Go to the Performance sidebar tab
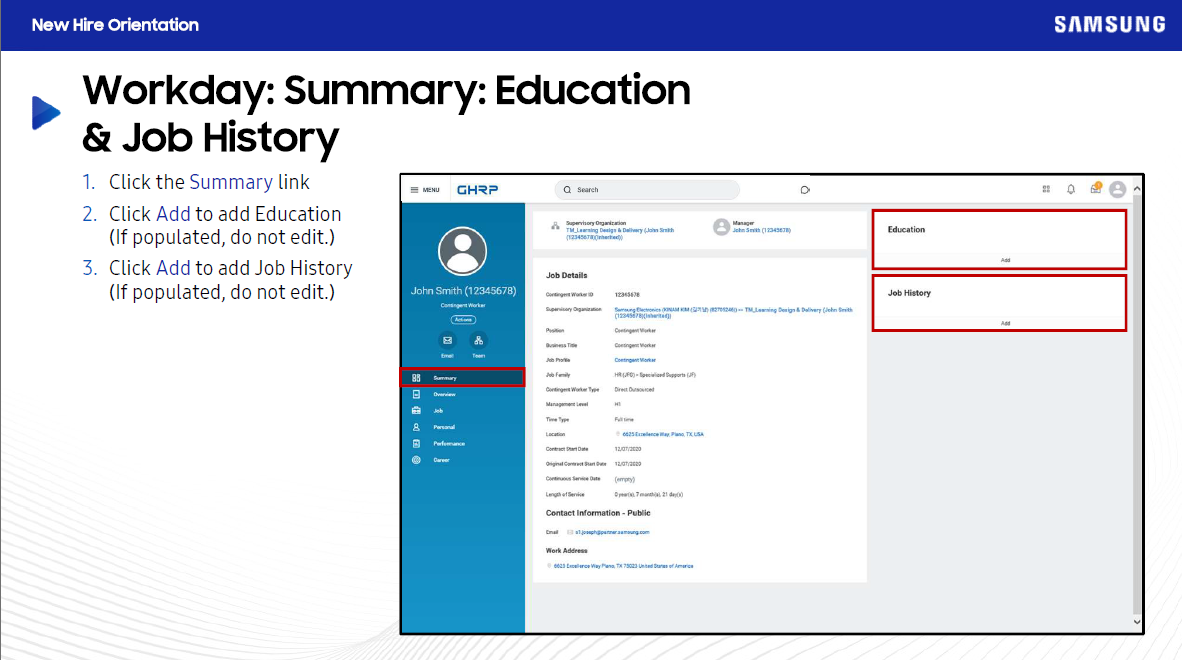Viewport: 1182px width, 660px height. coord(448,443)
